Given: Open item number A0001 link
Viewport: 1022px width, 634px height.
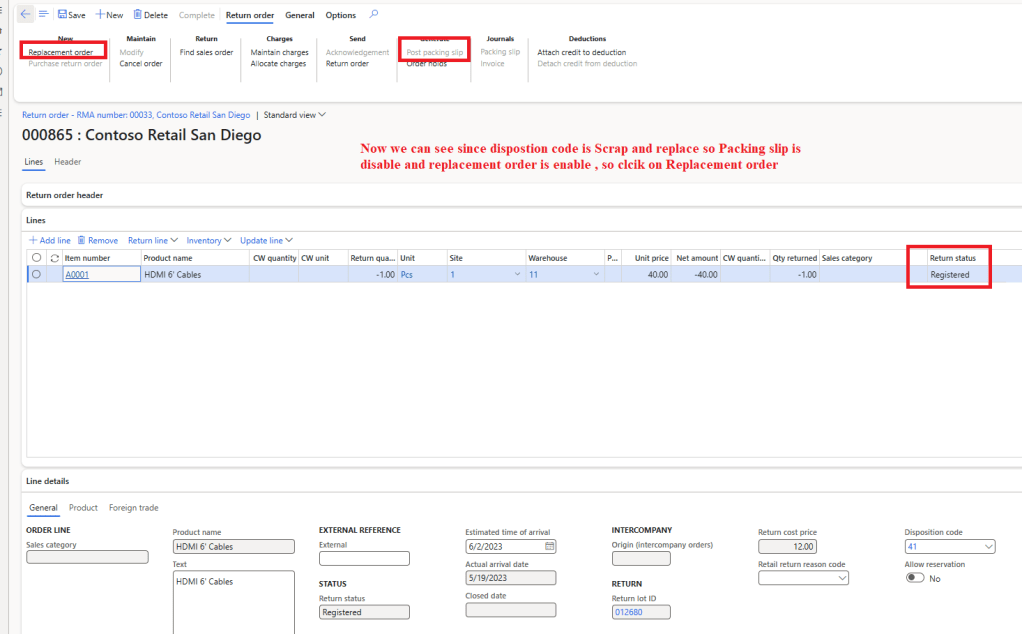Looking at the screenshot, I should point(77,274).
